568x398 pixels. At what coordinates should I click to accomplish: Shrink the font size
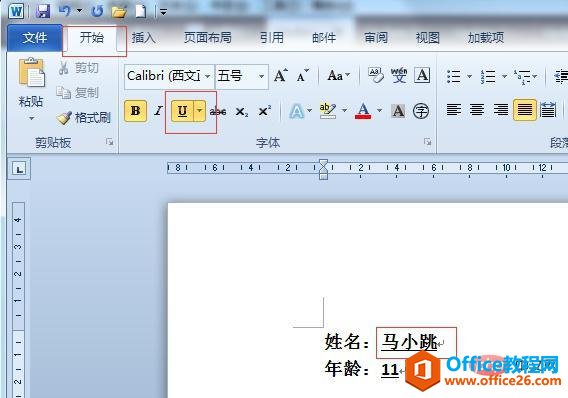pos(302,76)
